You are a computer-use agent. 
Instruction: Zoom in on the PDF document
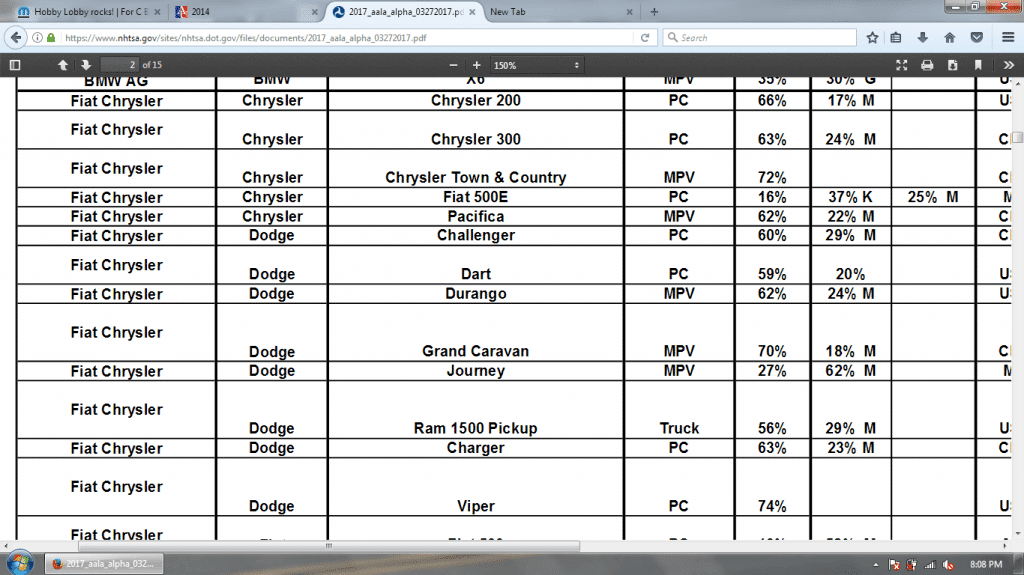click(476, 65)
